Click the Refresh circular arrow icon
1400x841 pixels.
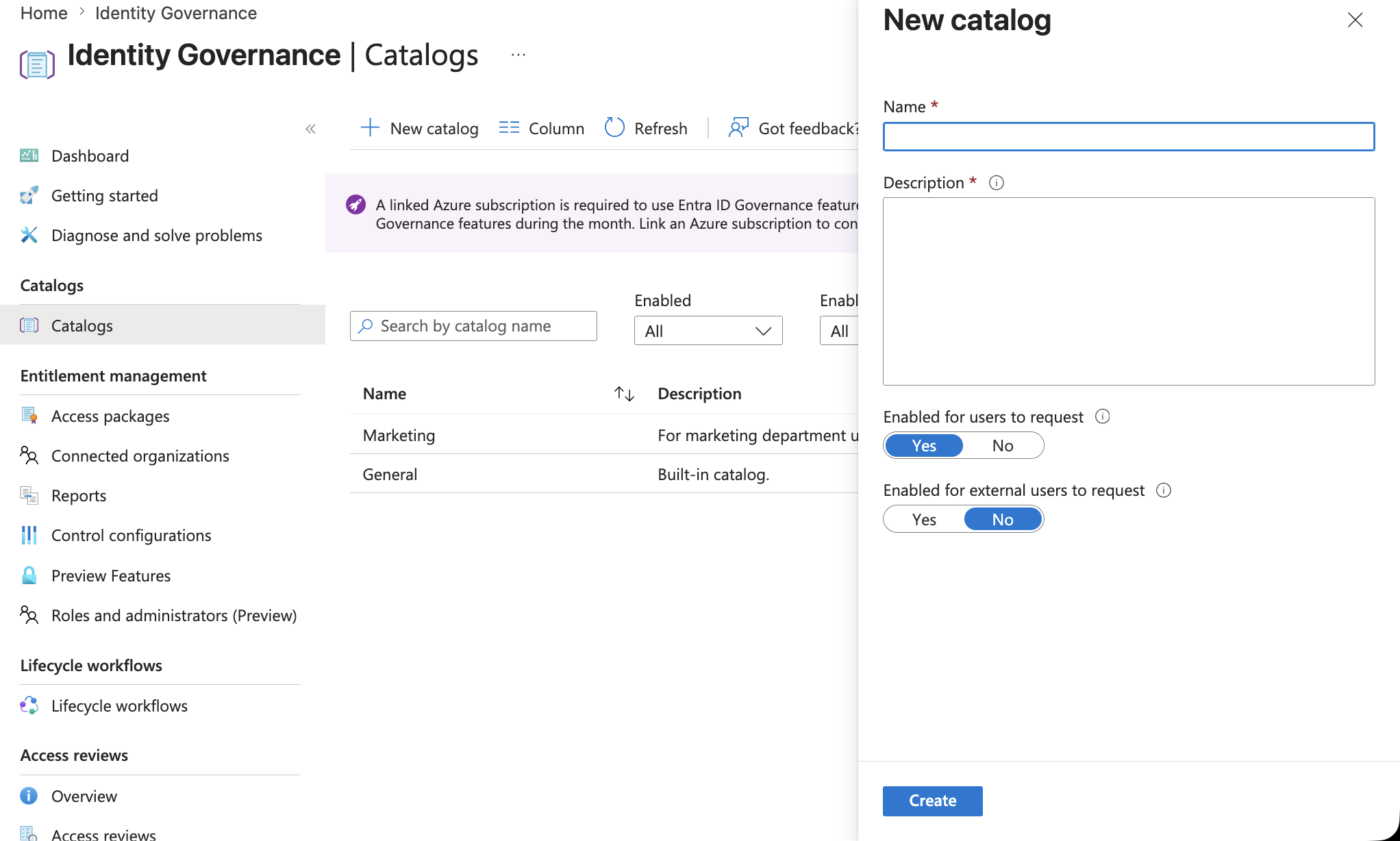click(x=614, y=128)
